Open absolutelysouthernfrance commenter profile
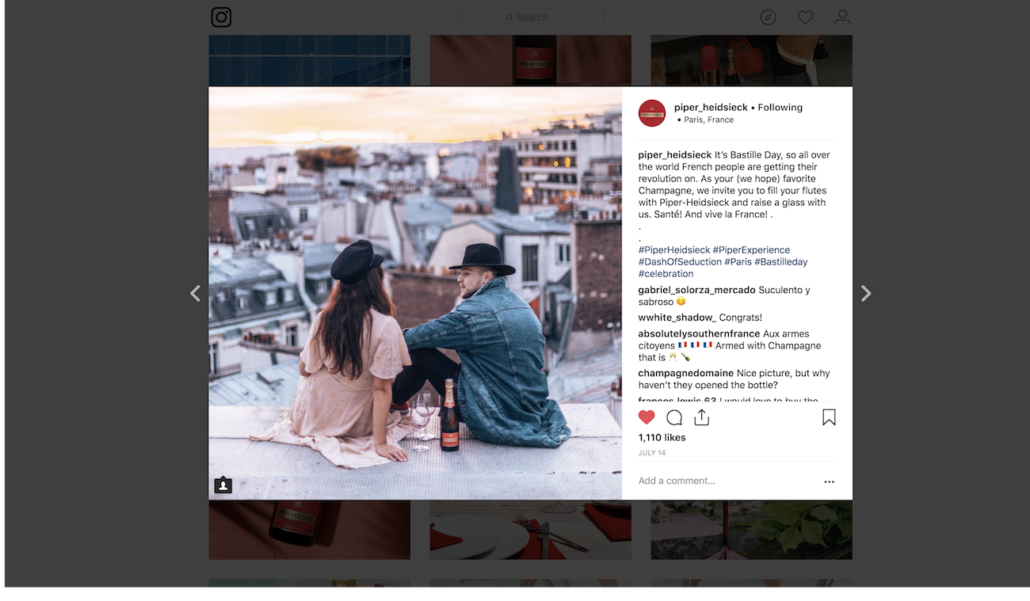Image resolution: width=1030 pixels, height=601 pixels. pyautogui.click(x=699, y=334)
